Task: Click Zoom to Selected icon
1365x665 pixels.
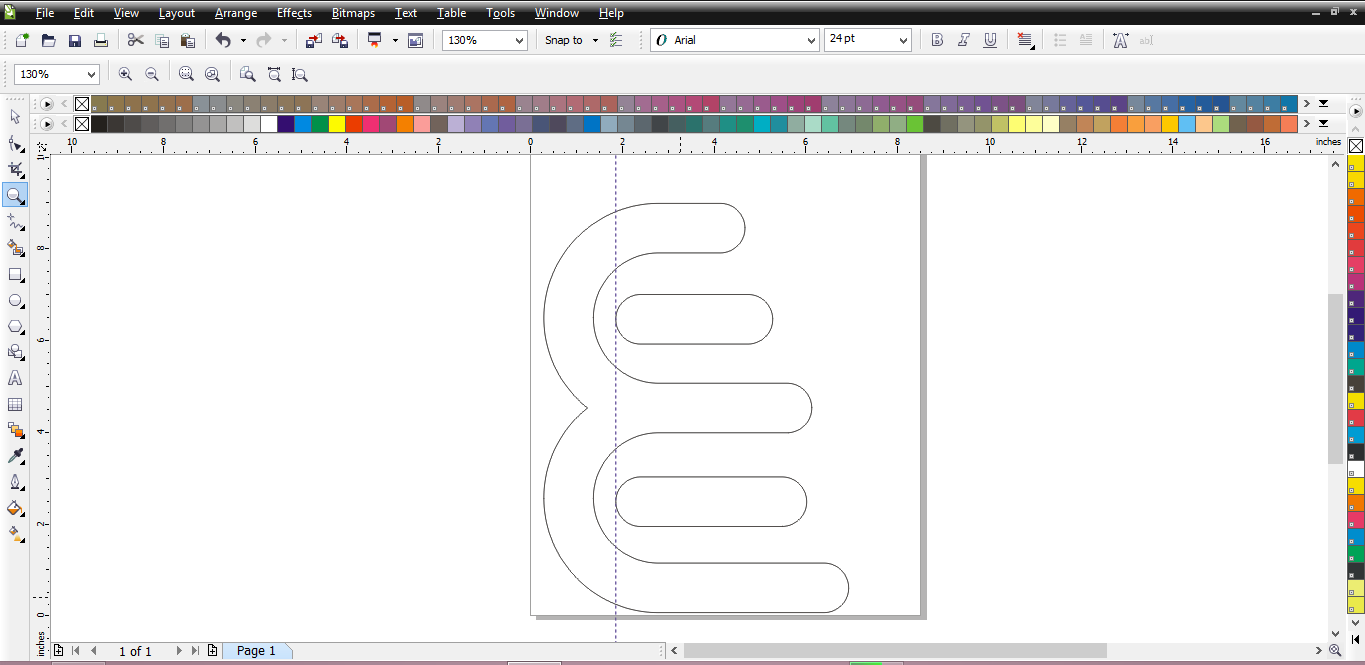Action: point(186,74)
